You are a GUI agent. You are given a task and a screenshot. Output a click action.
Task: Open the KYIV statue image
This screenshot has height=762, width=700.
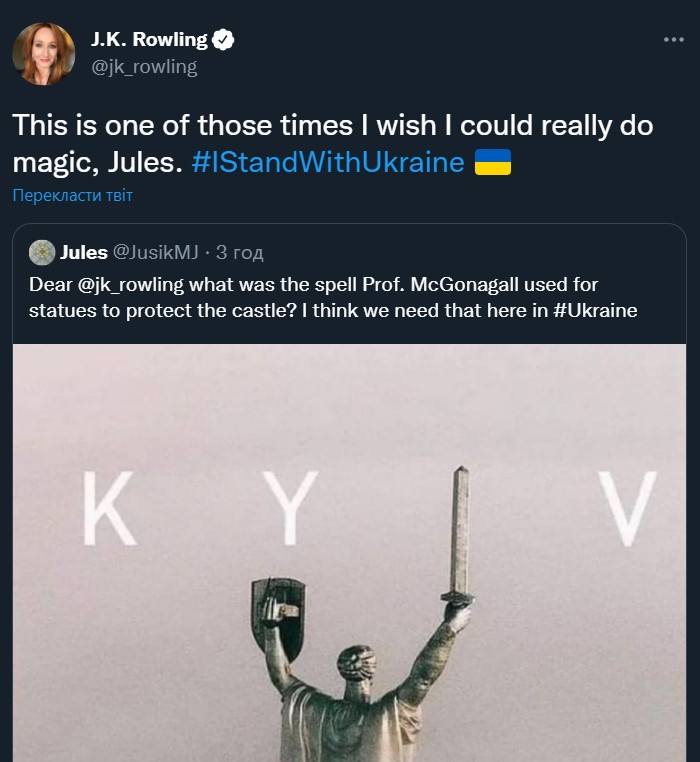tap(350, 553)
